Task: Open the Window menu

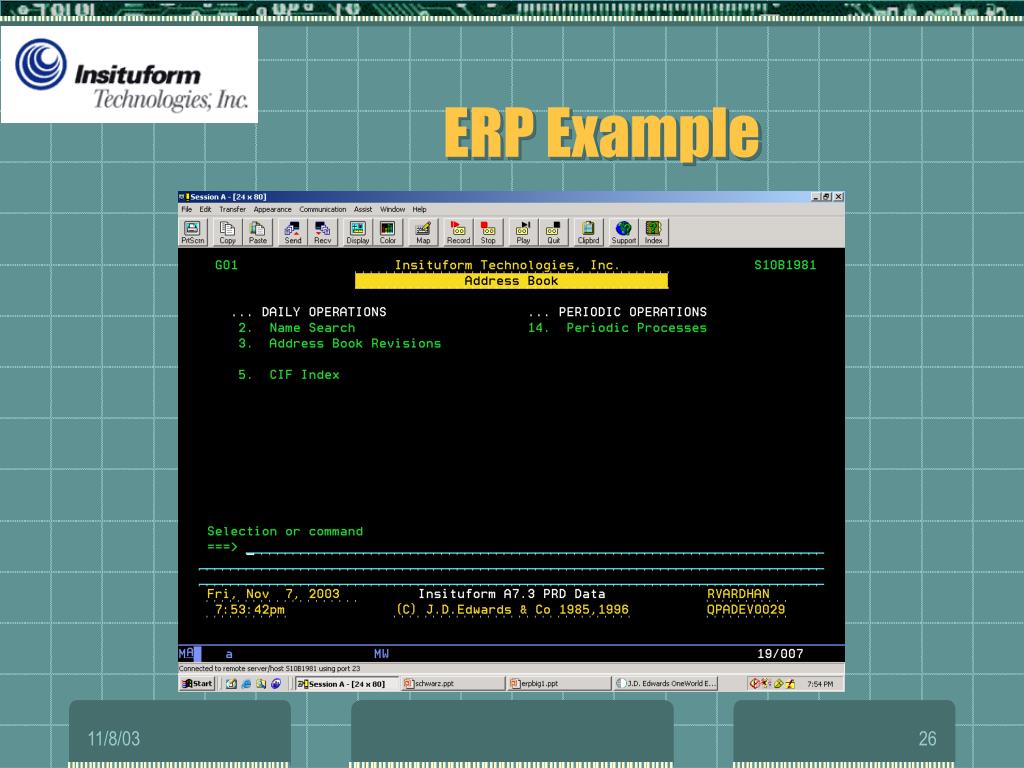Action: pyautogui.click(x=392, y=209)
